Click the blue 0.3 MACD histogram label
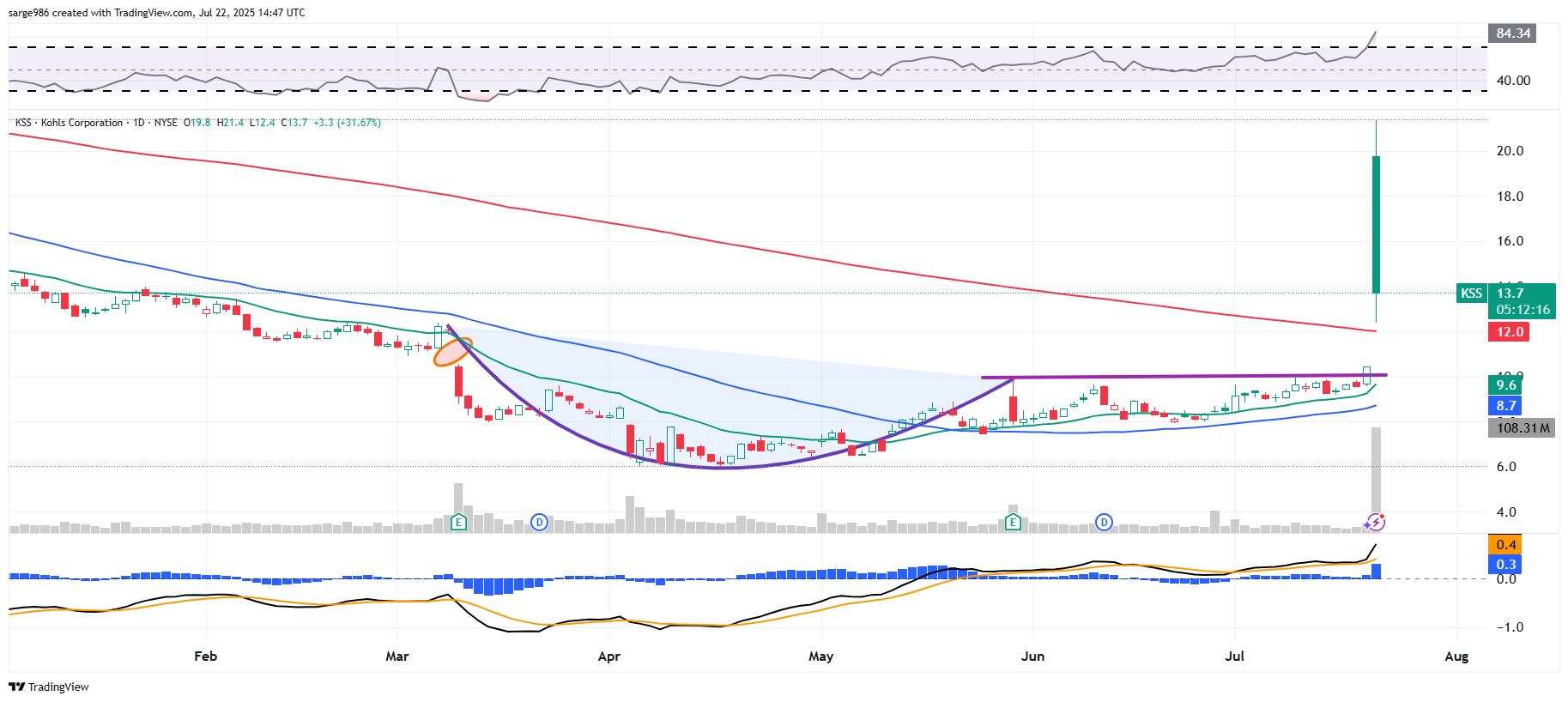This screenshot has height=702, width=1568. pyautogui.click(x=1506, y=565)
